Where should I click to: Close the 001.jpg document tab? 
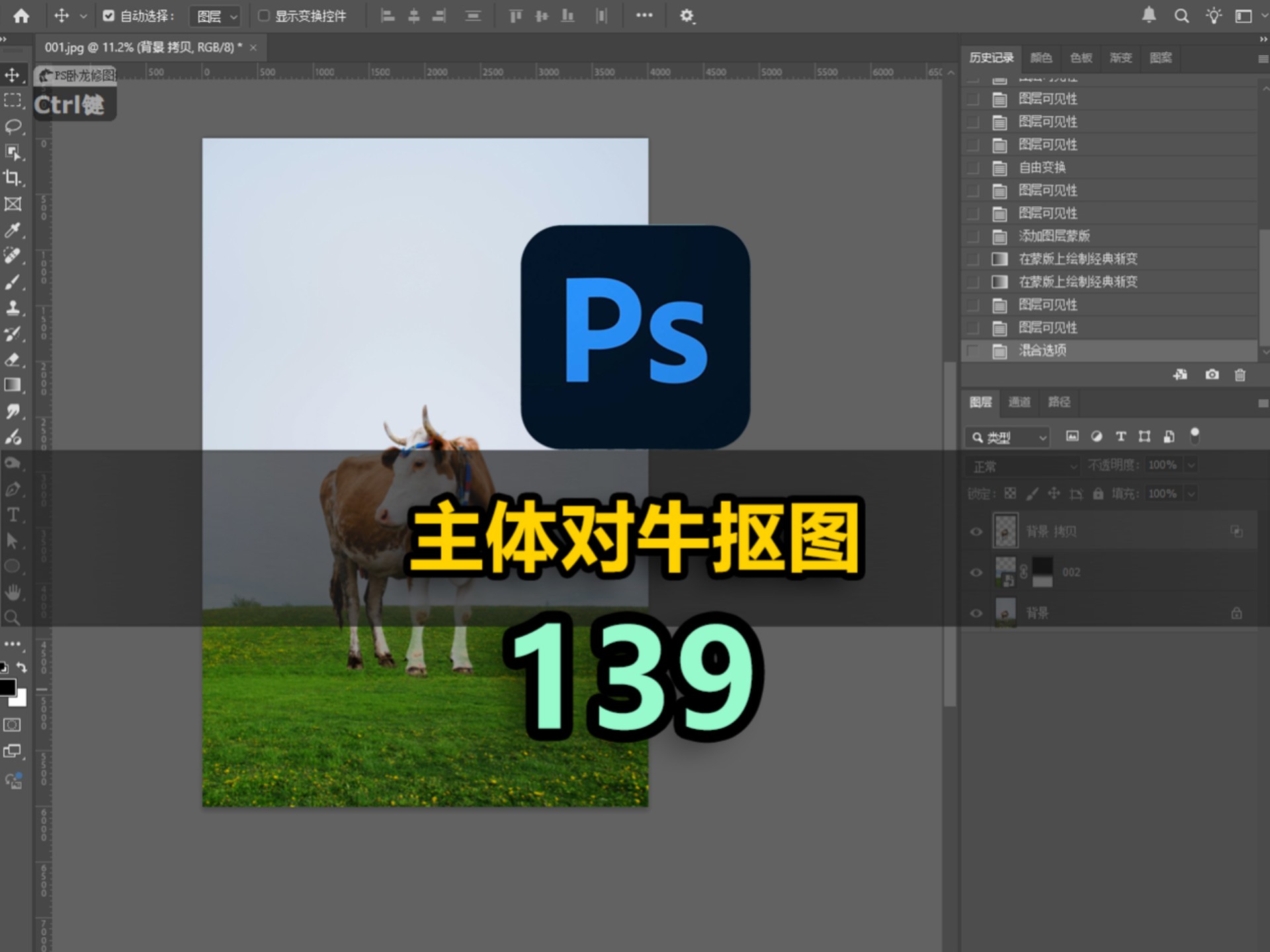point(253,48)
